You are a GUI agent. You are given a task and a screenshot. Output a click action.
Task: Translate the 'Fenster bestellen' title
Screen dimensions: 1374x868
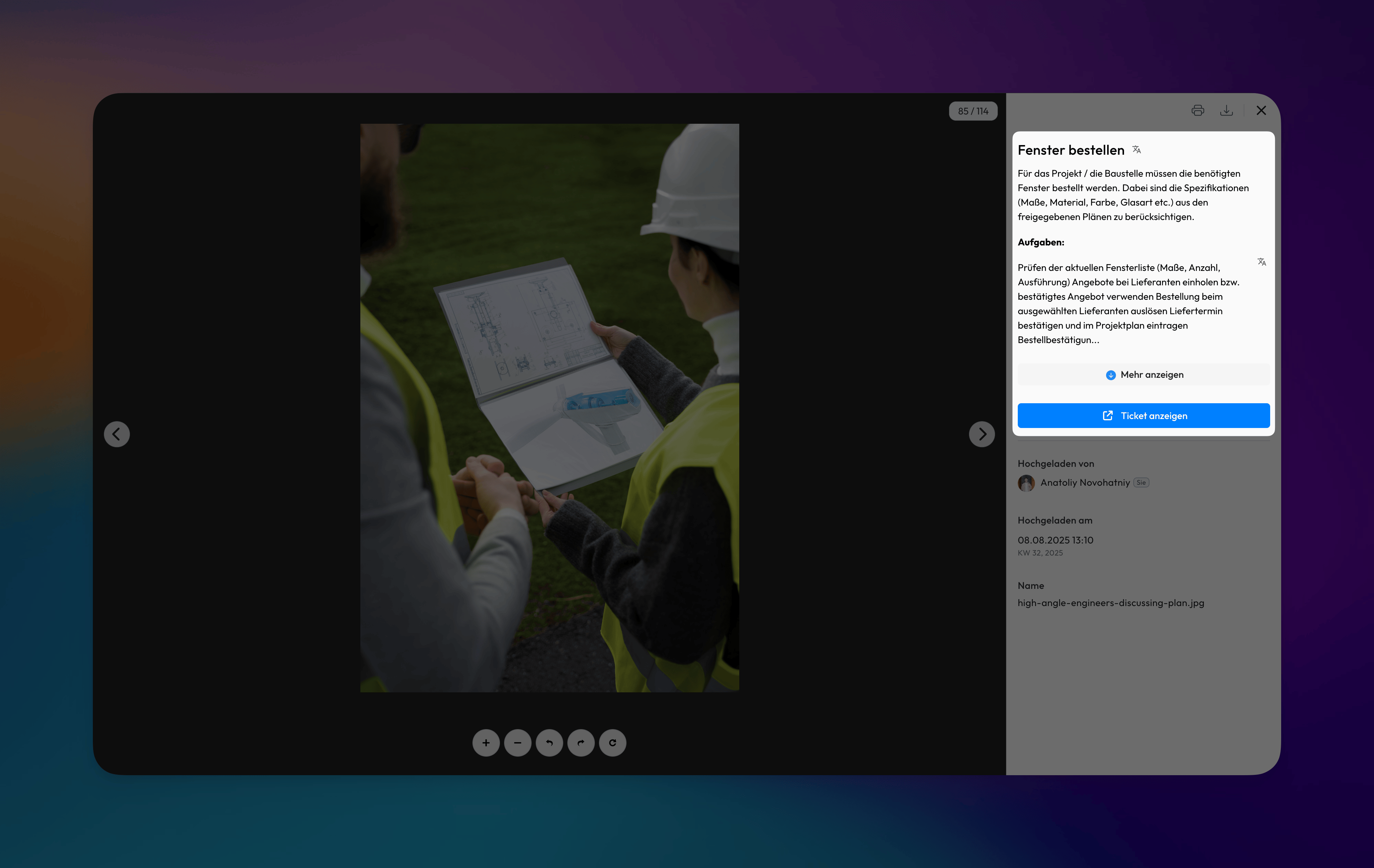click(1137, 150)
